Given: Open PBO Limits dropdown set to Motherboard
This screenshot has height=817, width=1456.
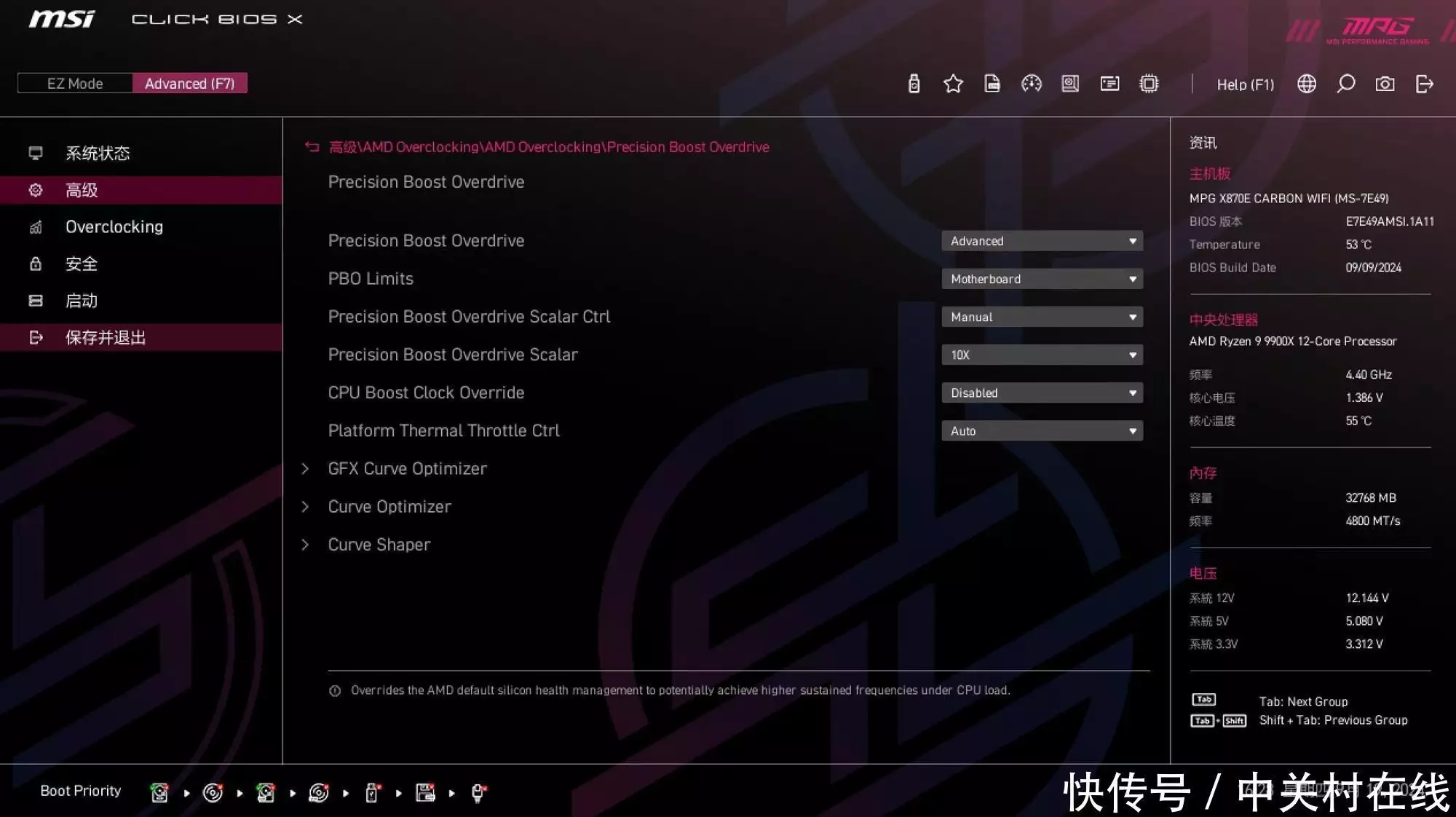Looking at the screenshot, I should pyautogui.click(x=1042, y=279).
